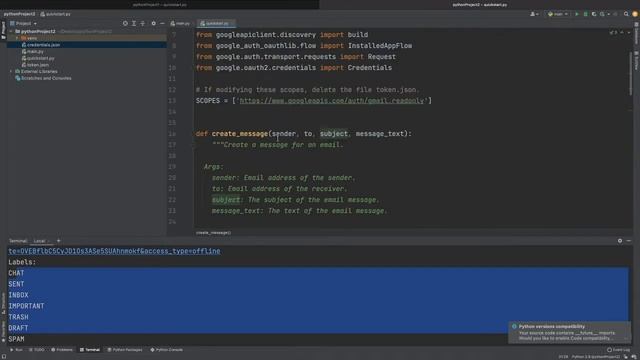This screenshot has height=360, width=640.
Task: Open the Terminal panel settings gear
Action: (x=620, y=241)
